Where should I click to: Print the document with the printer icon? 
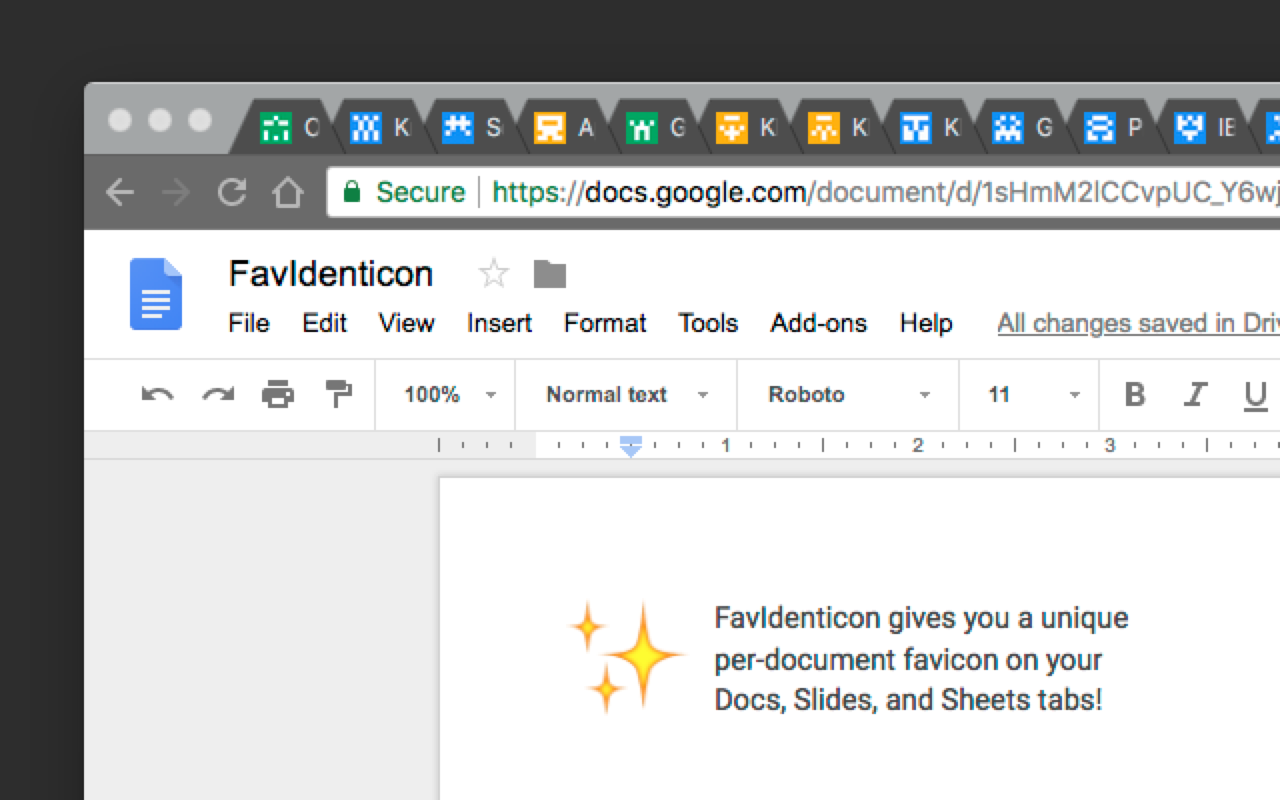coord(278,394)
